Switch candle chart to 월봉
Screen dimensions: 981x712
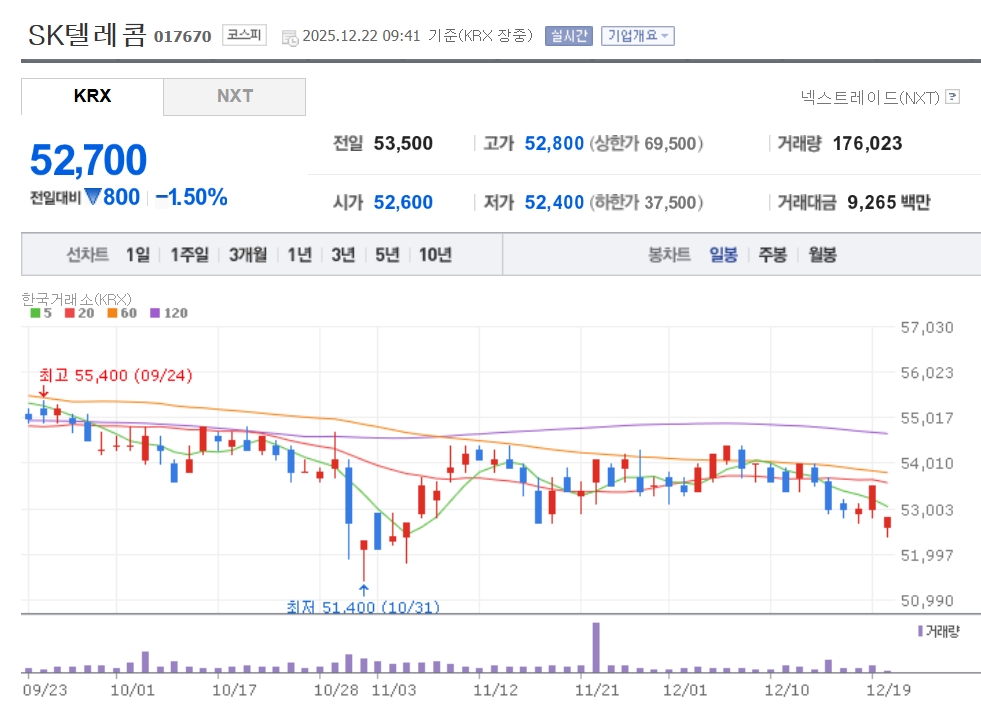tap(822, 255)
